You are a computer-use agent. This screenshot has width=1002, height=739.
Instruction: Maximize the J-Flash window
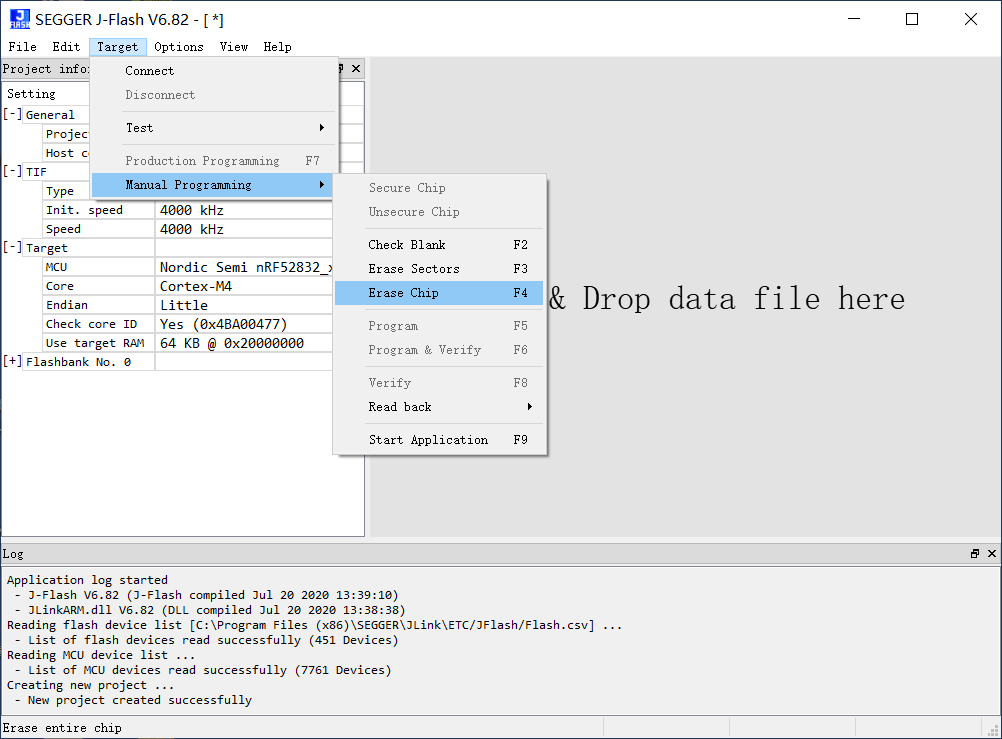(912, 19)
